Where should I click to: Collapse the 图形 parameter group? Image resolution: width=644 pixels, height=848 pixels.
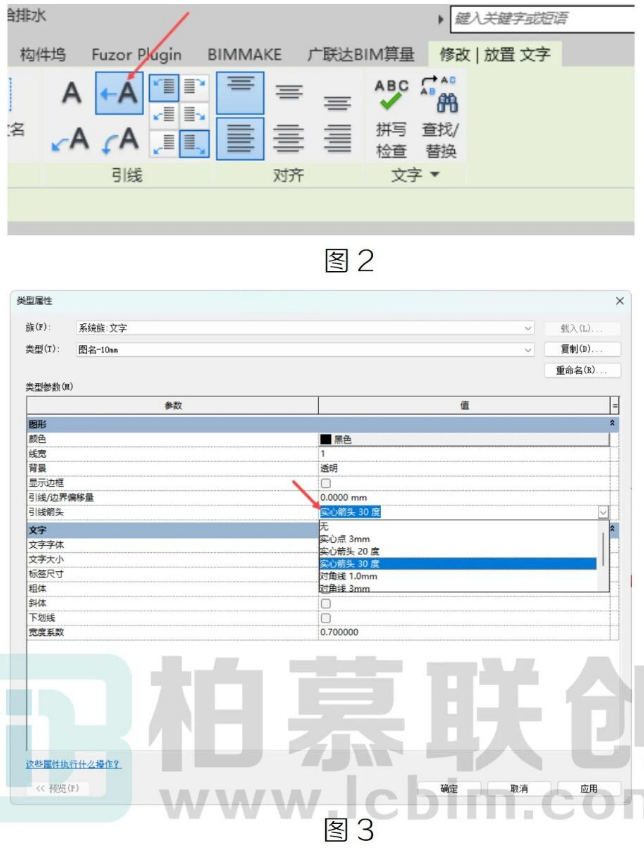coord(612,423)
